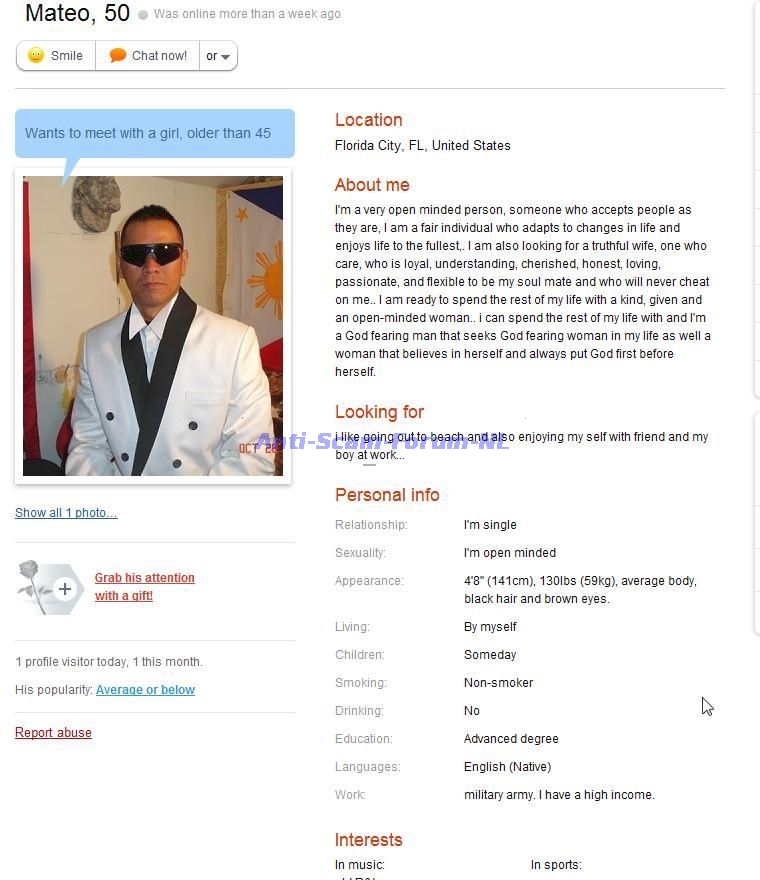Click the blue 'Wants to meet' bubble

coord(155,134)
